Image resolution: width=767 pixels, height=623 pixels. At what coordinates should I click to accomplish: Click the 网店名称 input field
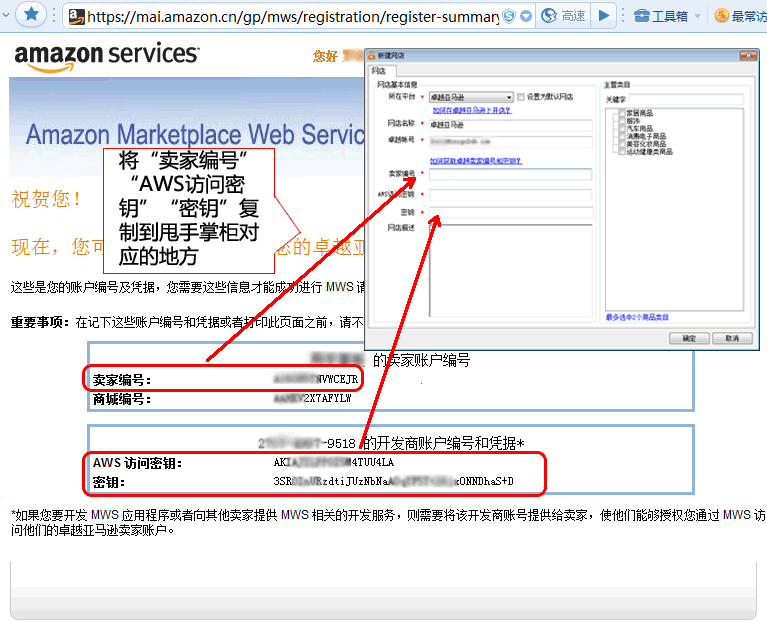click(511, 125)
